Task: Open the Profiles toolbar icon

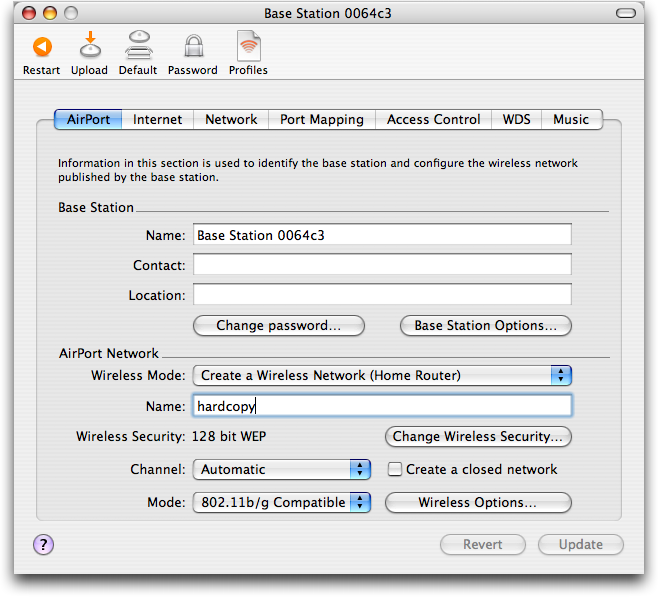Action: 248,47
